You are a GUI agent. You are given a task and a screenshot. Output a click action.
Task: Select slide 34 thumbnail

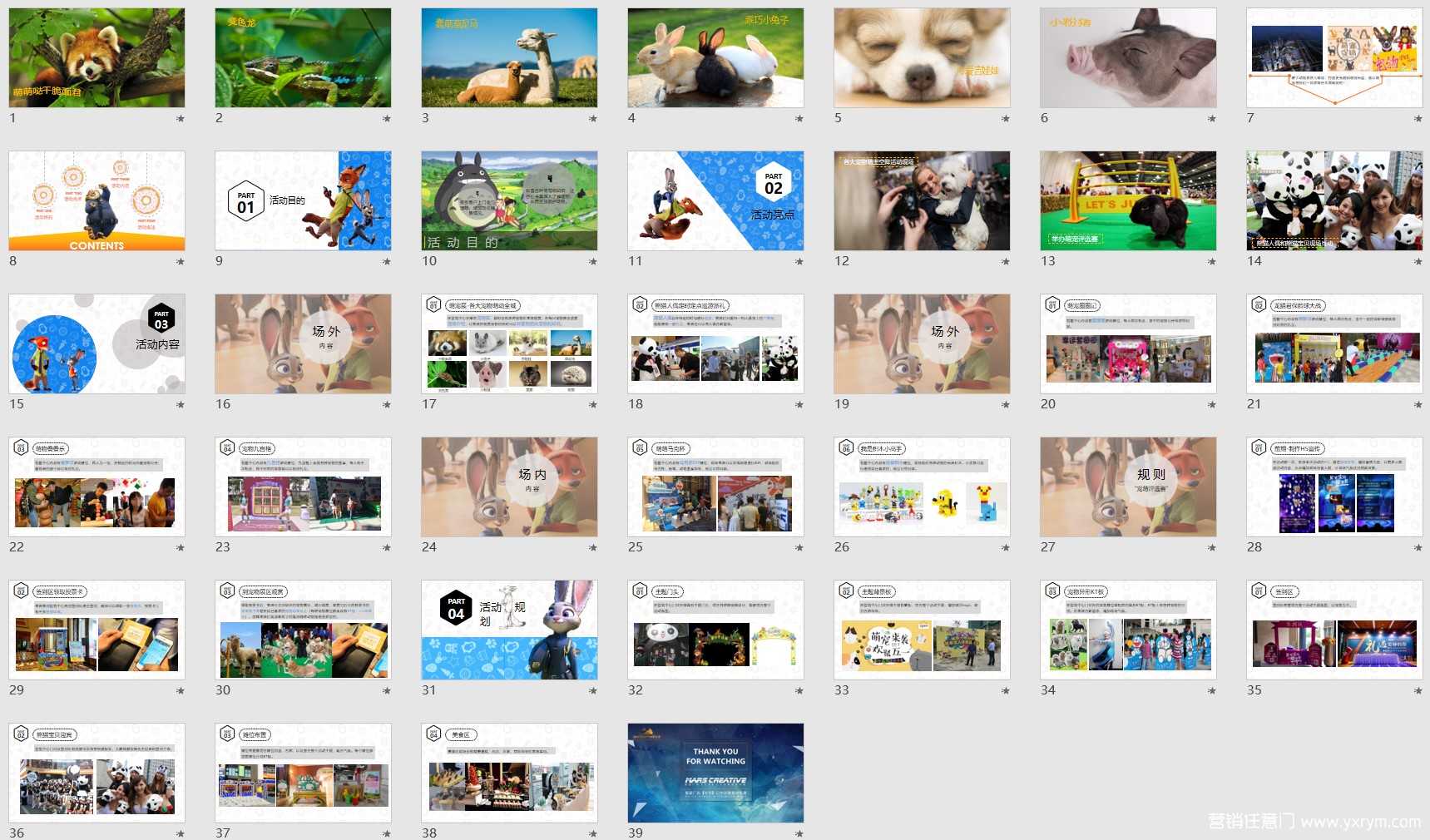pos(1128,630)
